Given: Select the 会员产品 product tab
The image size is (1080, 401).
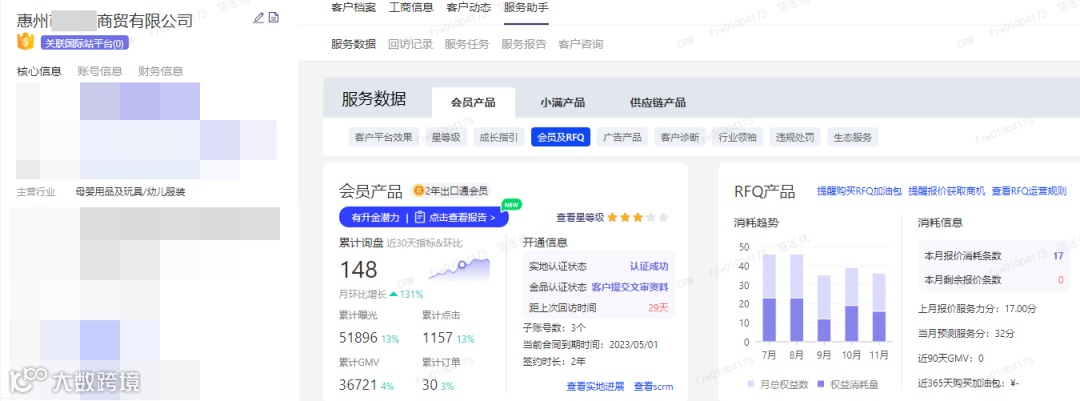Looking at the screenshot, I should pyautogui.click(x=473, y=103).
